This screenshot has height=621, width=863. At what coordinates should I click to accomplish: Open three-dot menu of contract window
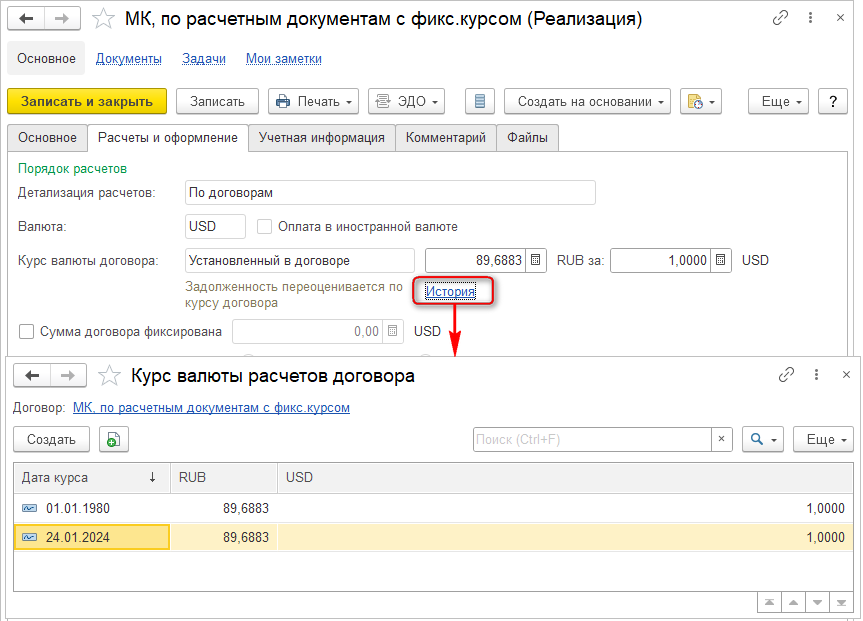click(x=810, y=18)
